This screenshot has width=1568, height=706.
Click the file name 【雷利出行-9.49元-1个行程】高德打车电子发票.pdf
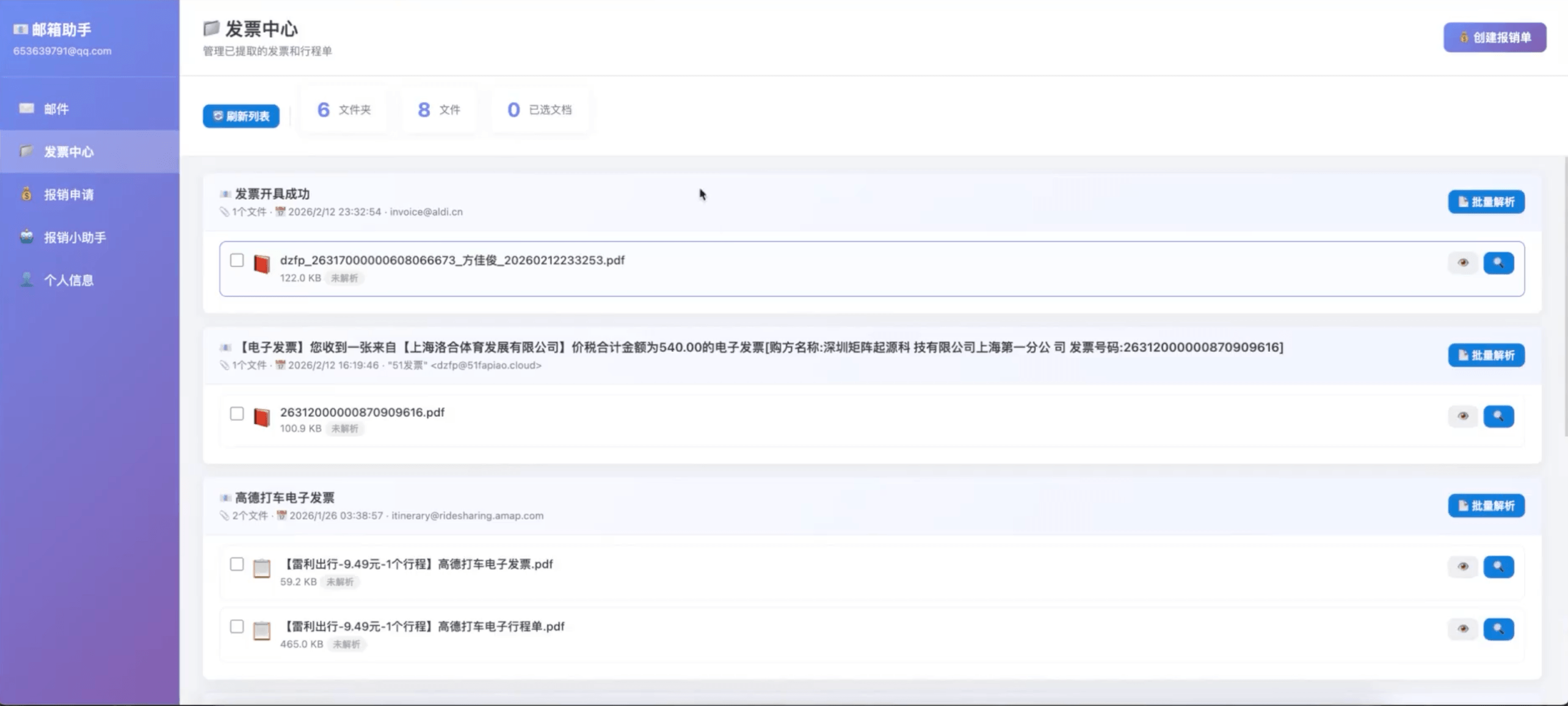[x=416, y=564]
